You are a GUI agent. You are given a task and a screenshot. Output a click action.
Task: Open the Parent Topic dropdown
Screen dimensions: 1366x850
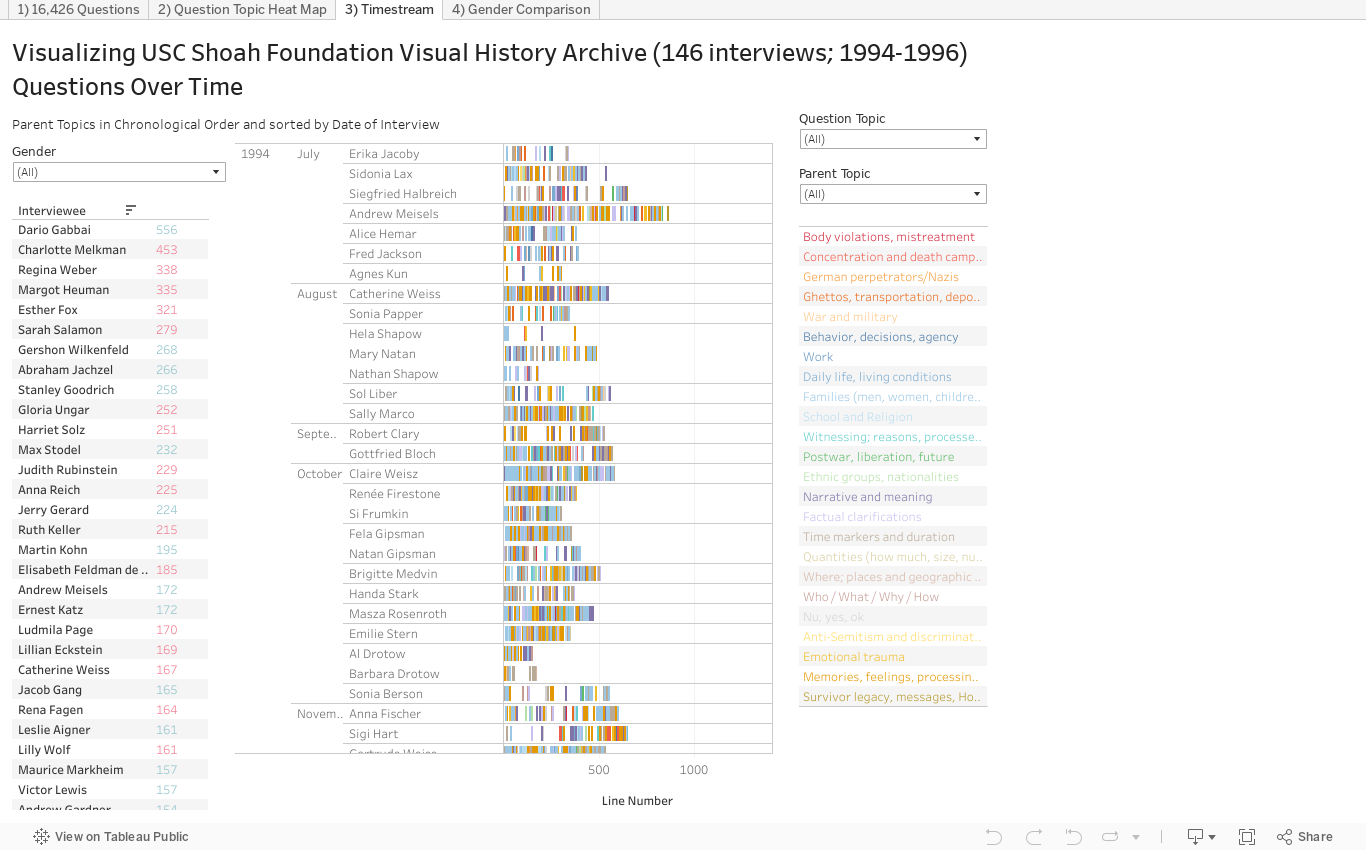tap(893, 194)
